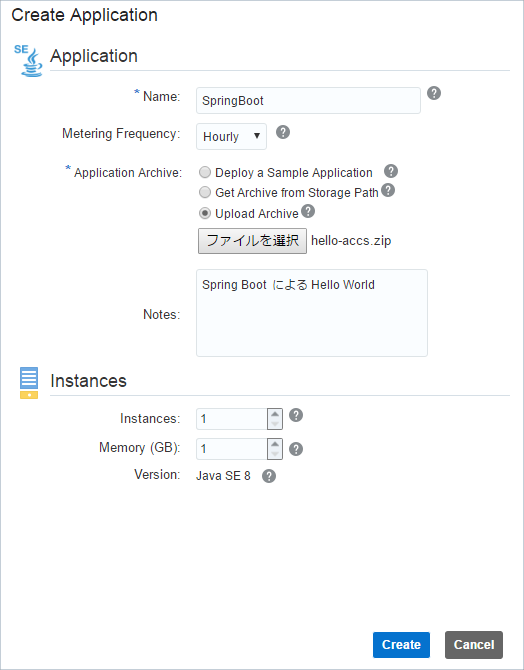Click the blue Create button
Viewport: 524px width, 670px height.
coord(401,644)
